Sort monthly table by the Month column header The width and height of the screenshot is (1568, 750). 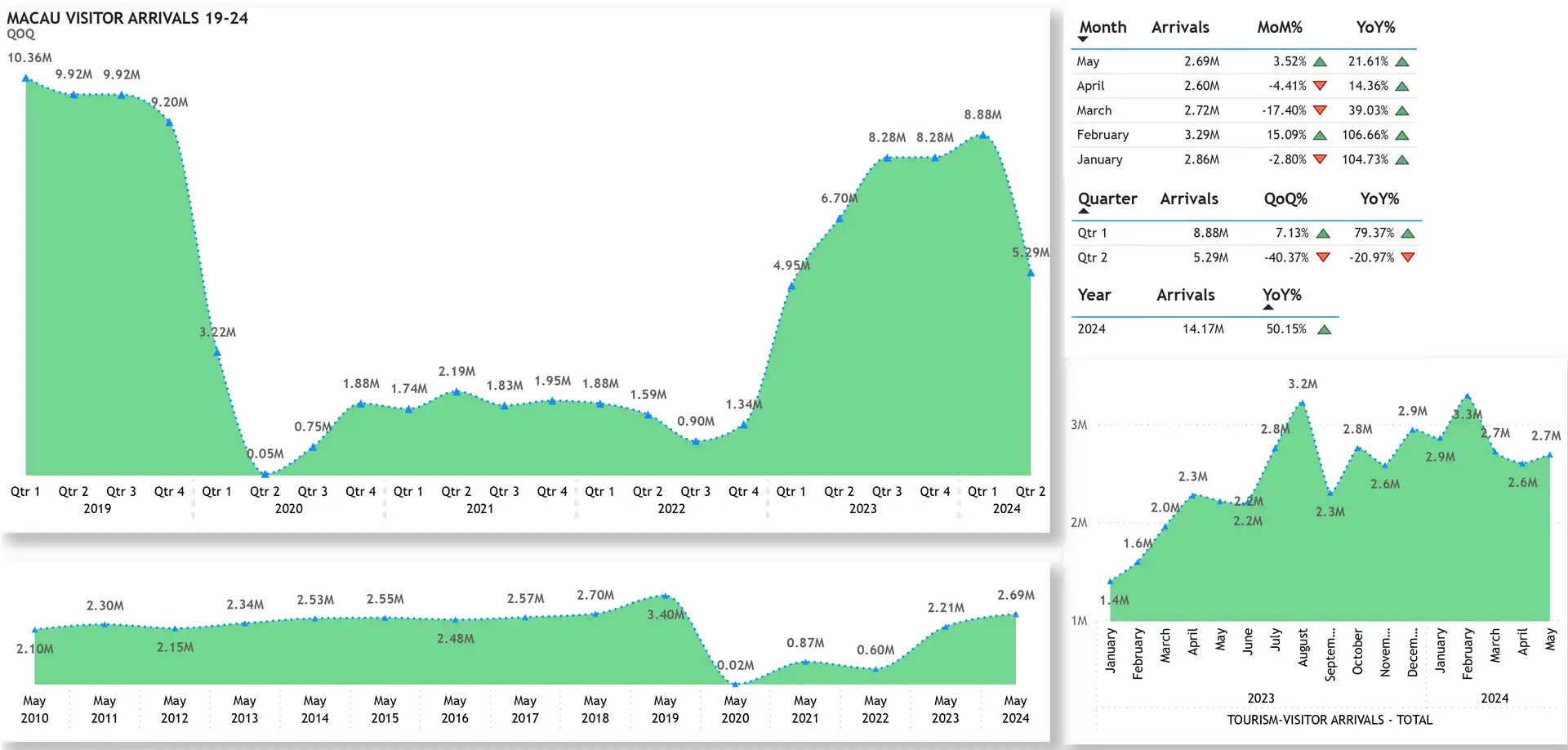click(x=1102, y=27)
